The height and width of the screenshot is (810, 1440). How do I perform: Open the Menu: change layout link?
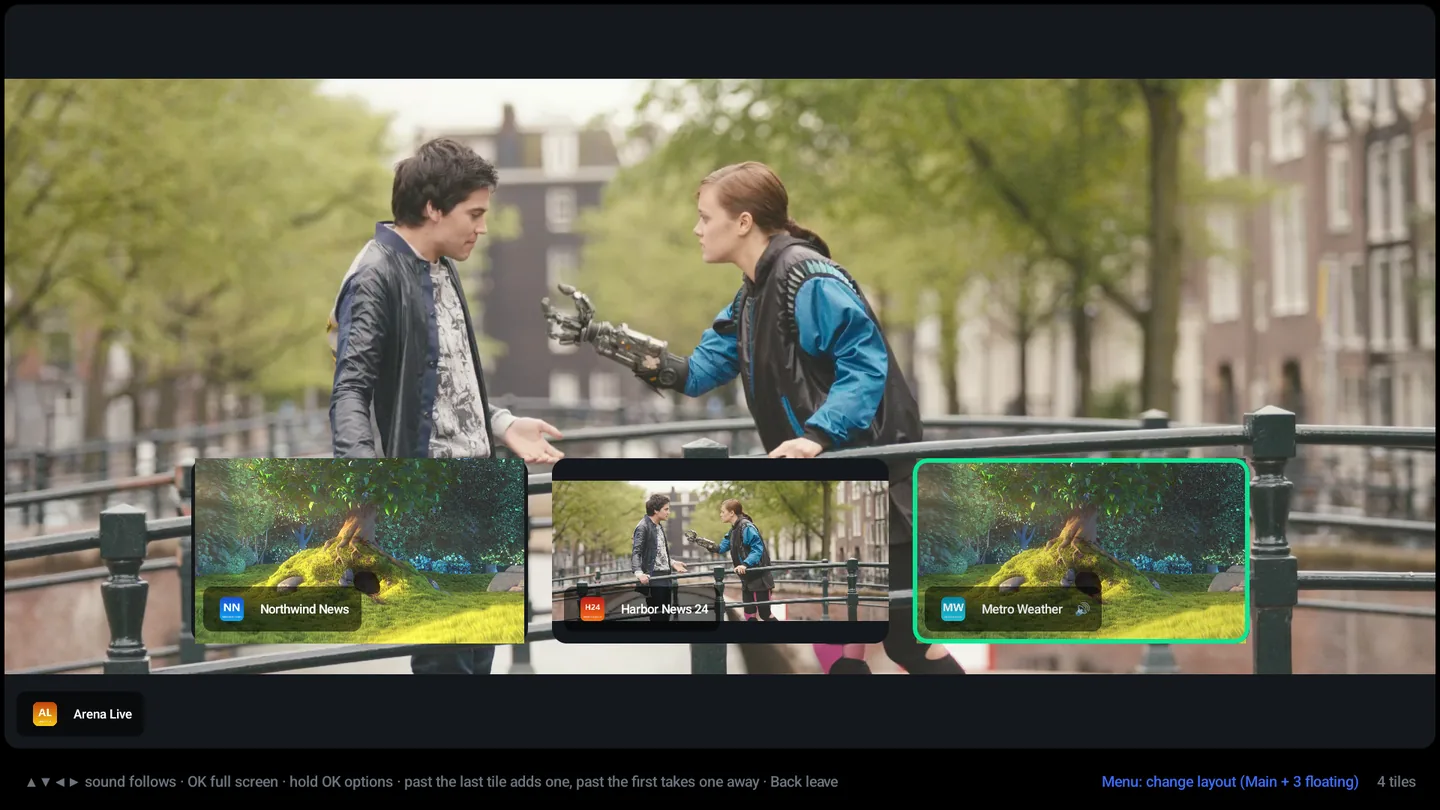[1230, 782]
